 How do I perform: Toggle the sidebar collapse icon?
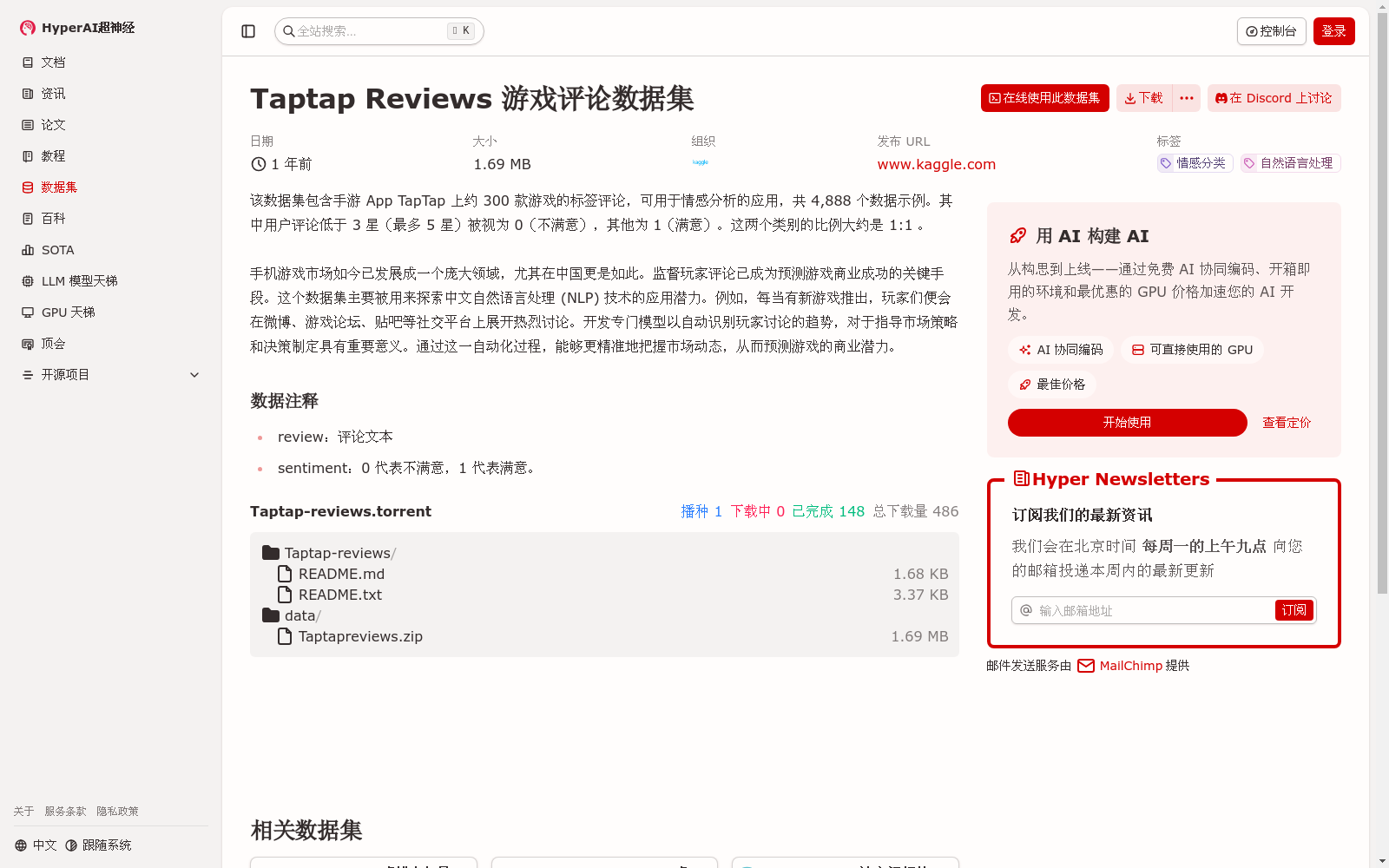coord(248,30)
